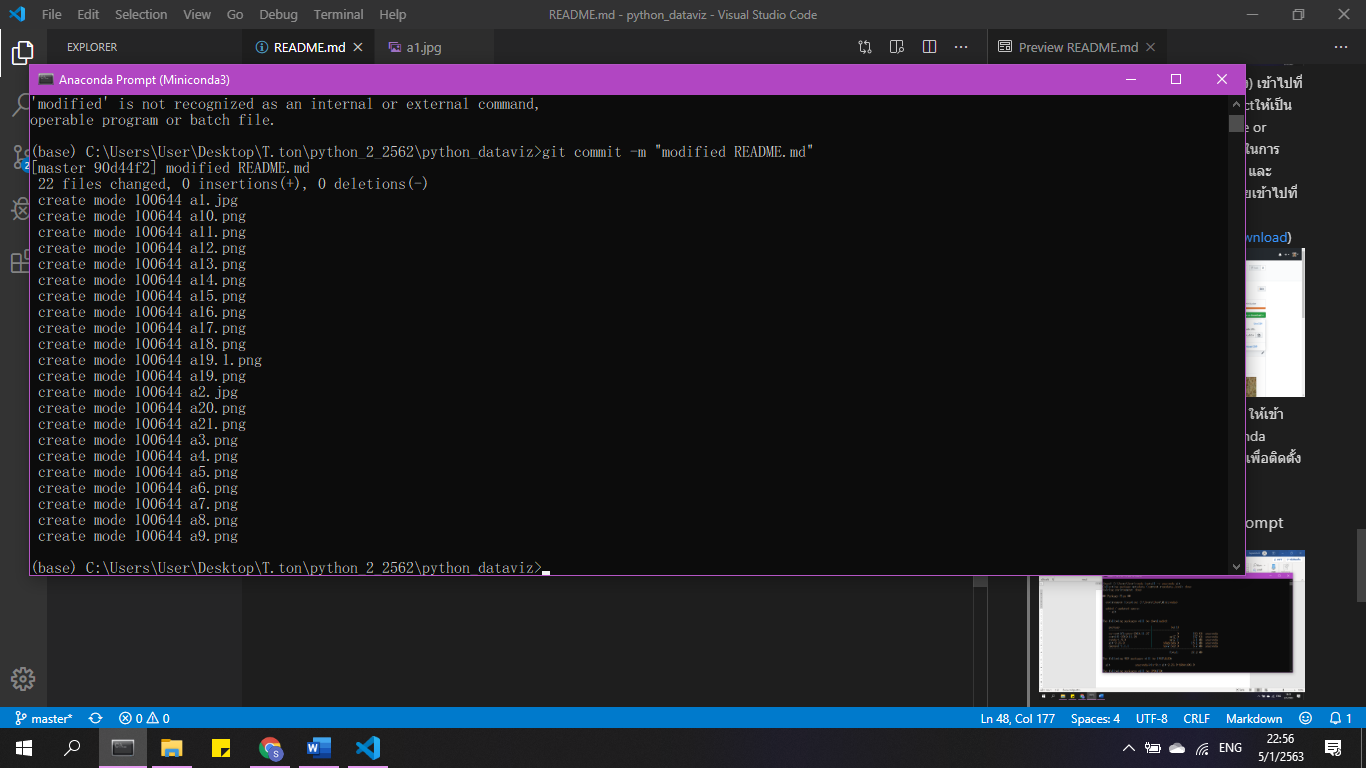Select the Preview README.md tab
Viewport: 1366px width, 768px height.
point(1077,47)
